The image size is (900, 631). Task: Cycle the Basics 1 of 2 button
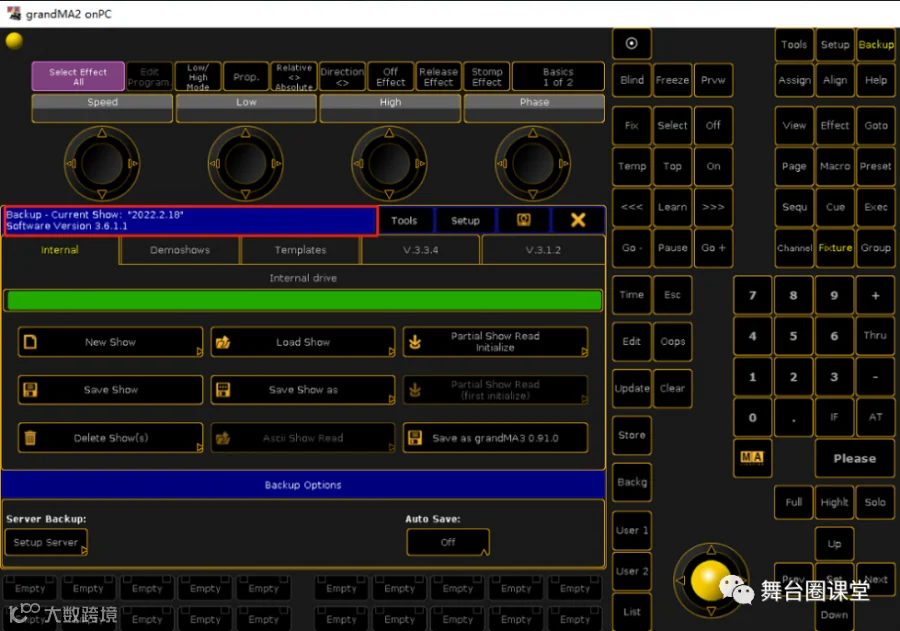tap(558, 76)
